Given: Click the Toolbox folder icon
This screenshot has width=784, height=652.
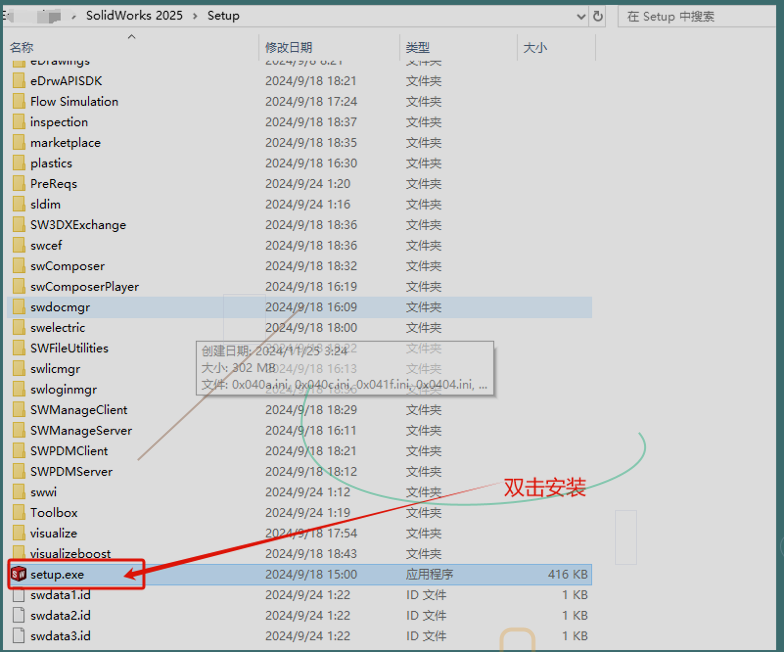Looking at the screenshot, I should click(19, 512).
